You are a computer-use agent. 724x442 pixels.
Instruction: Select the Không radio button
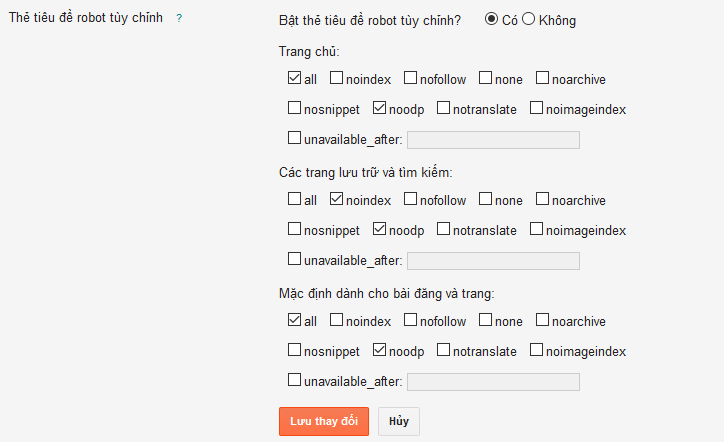click(529, 19)
